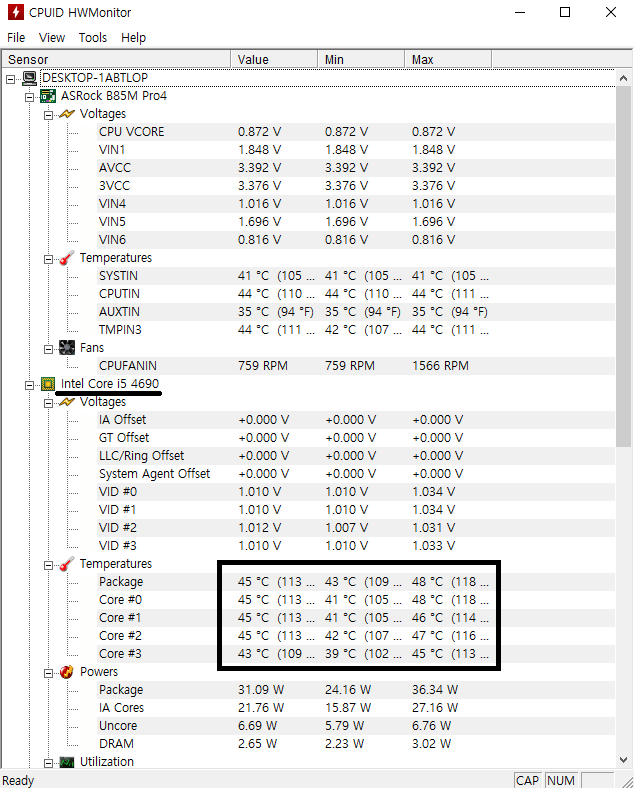634x788 pixels.
Task: Collapse the CPU Voltages group
Action: point(48,403)
